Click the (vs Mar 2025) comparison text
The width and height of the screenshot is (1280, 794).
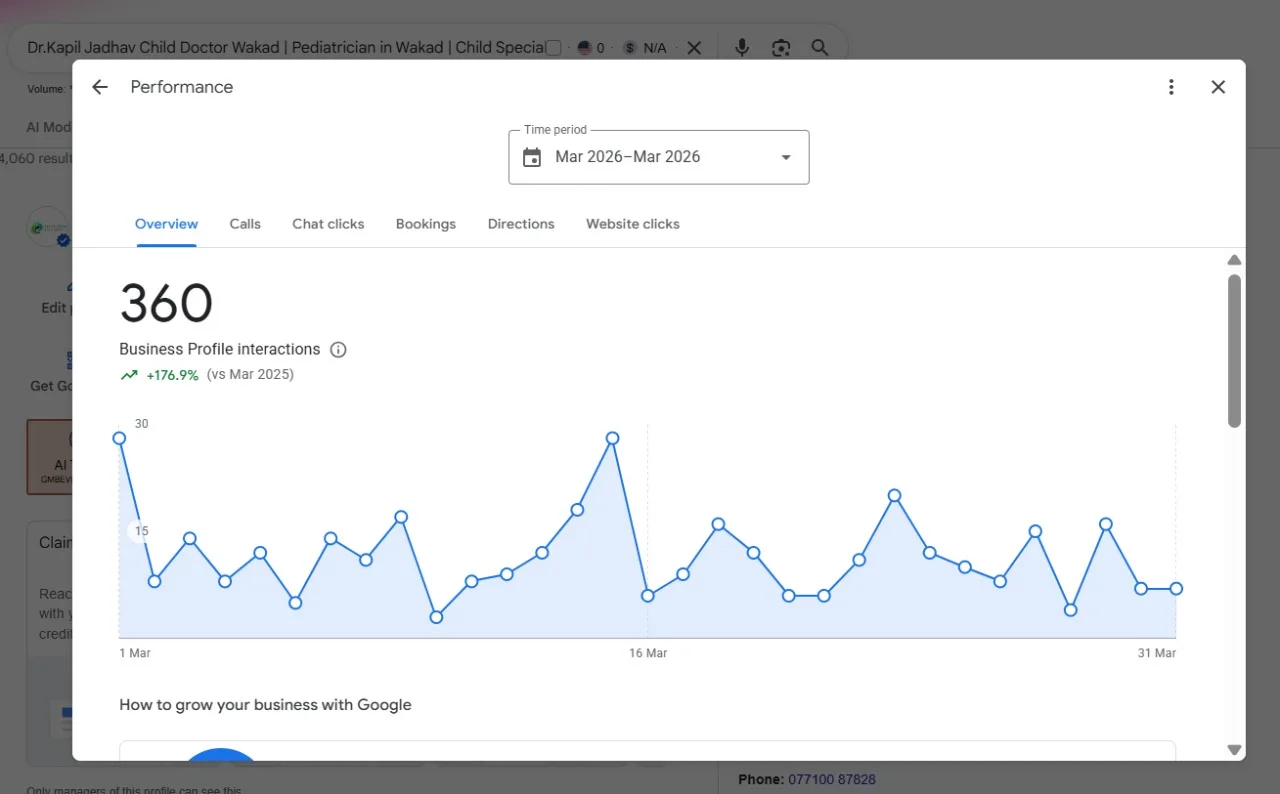coord(250,375)
